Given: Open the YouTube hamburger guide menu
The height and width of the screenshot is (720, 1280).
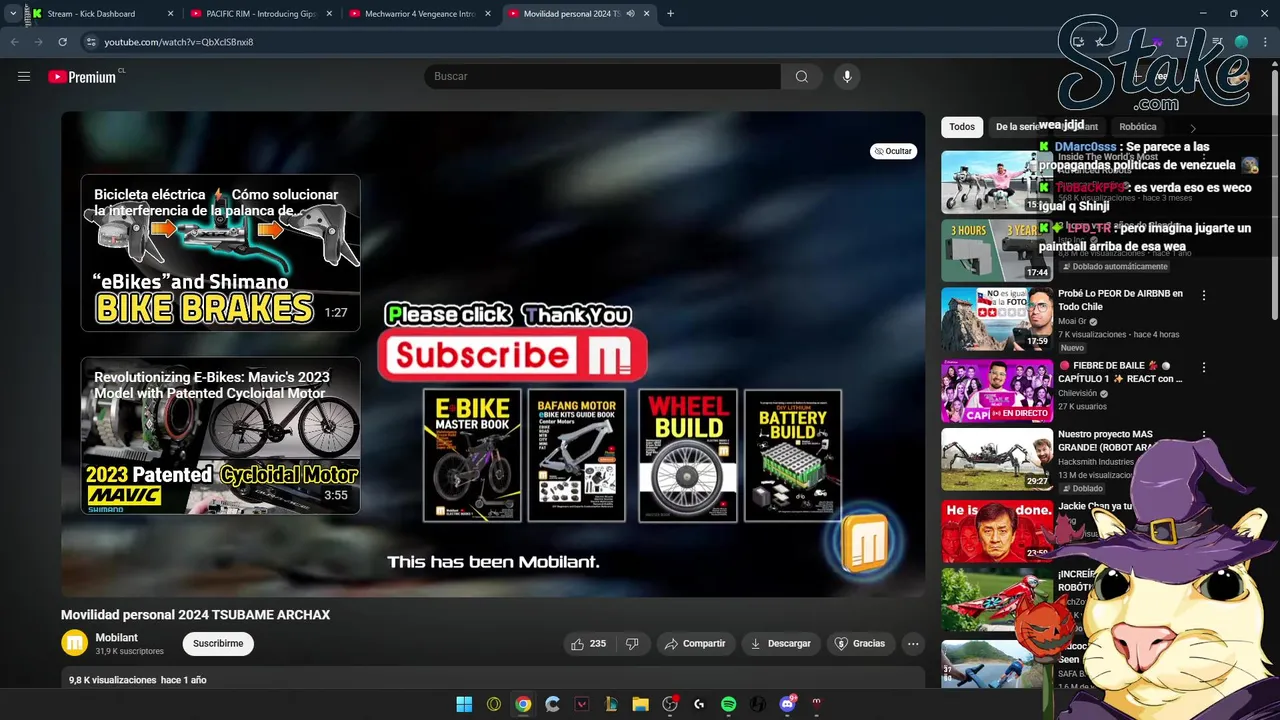Looking at the screenshot, I should (x=24, y=76).
